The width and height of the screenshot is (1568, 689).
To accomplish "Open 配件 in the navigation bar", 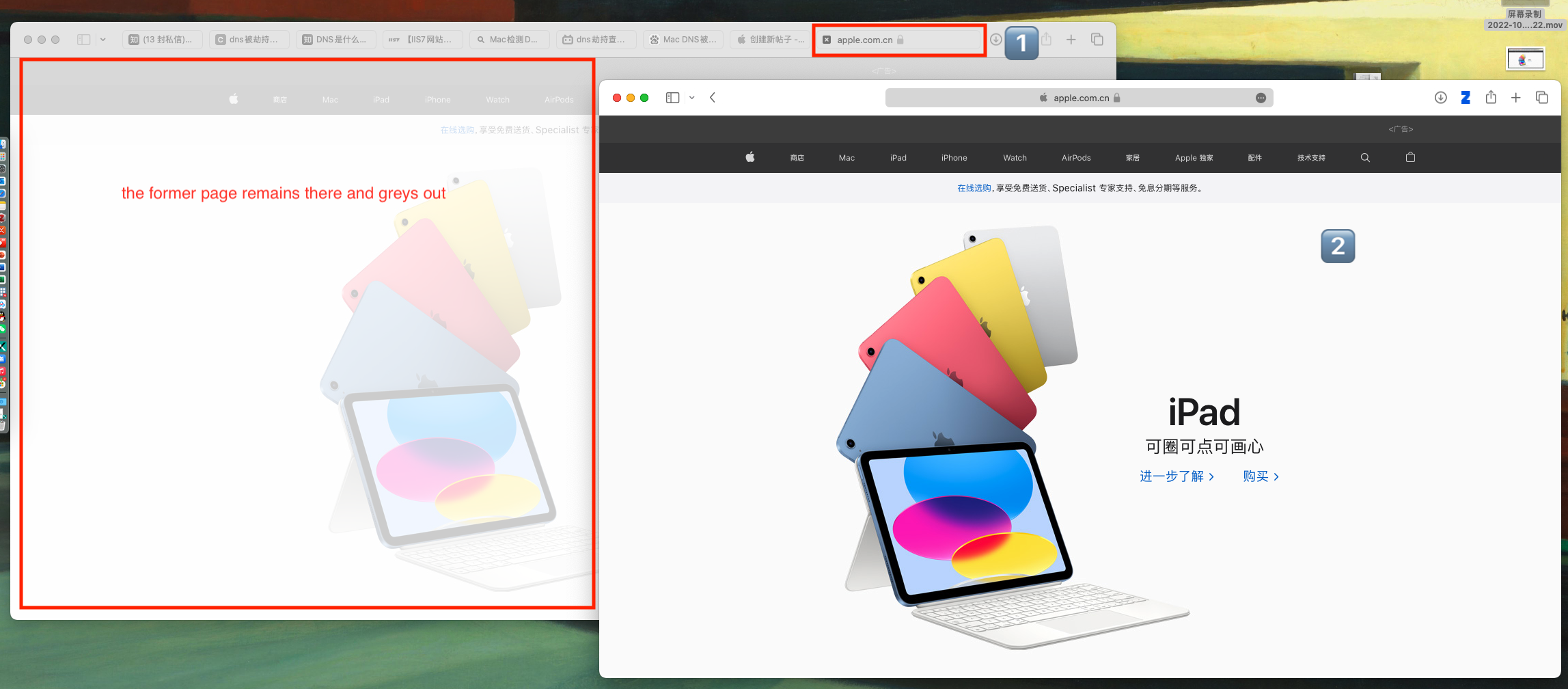I will click(1255, 158).
